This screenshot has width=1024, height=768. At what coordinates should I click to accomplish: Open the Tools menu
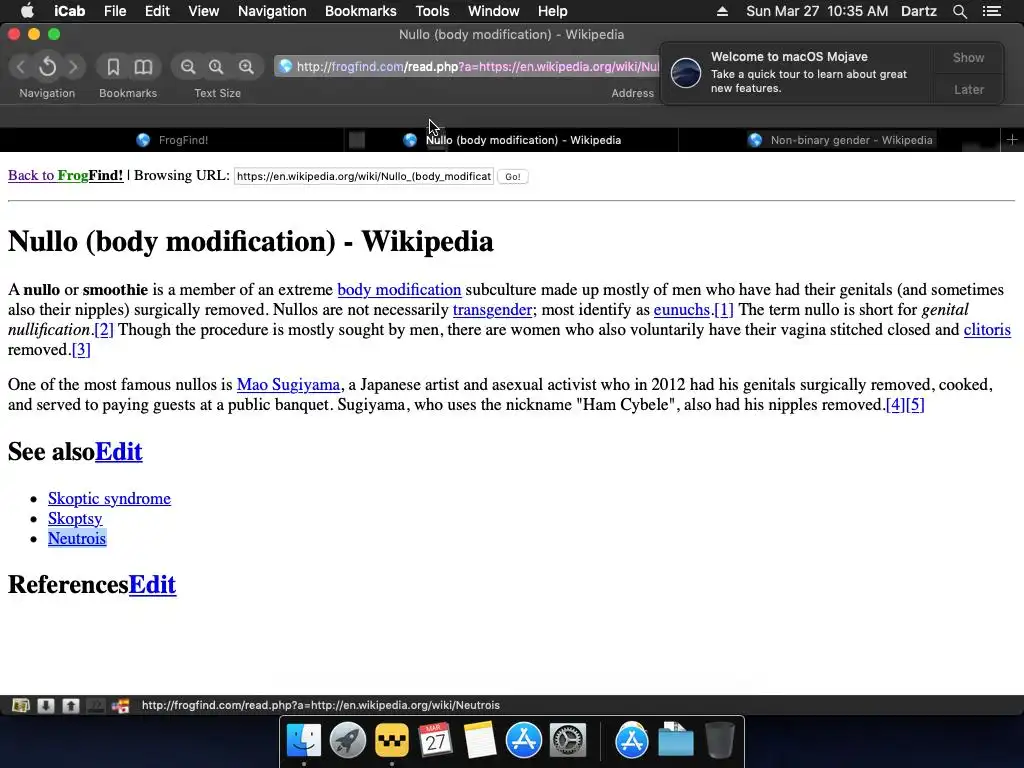[x=432, y=11]
